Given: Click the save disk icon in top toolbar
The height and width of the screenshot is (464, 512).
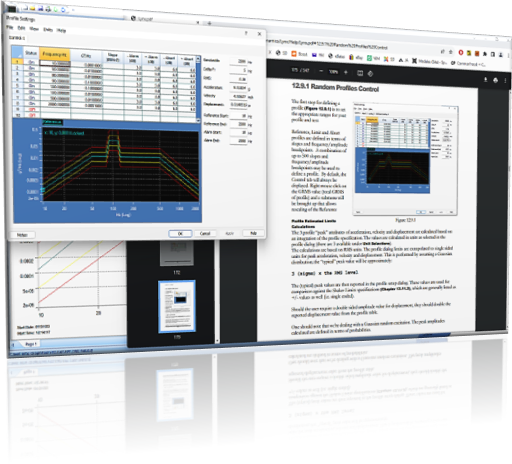Looking at the screenshot, I should 41,8.
